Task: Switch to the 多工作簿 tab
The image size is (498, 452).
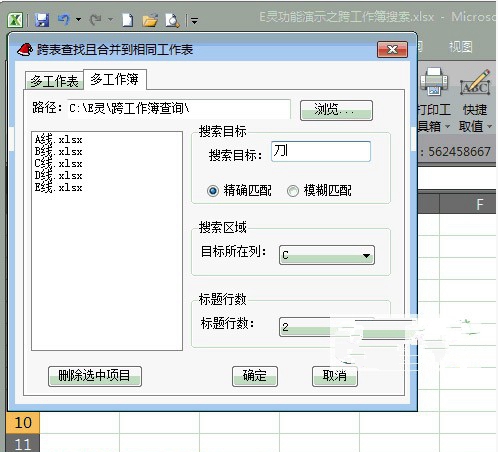Action: point(114,79)
